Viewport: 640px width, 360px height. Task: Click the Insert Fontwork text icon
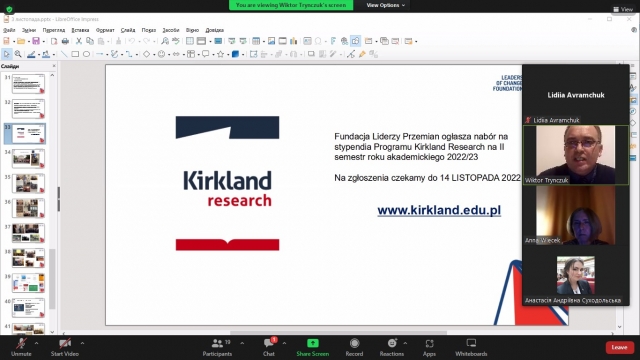[x=333, y=41]
